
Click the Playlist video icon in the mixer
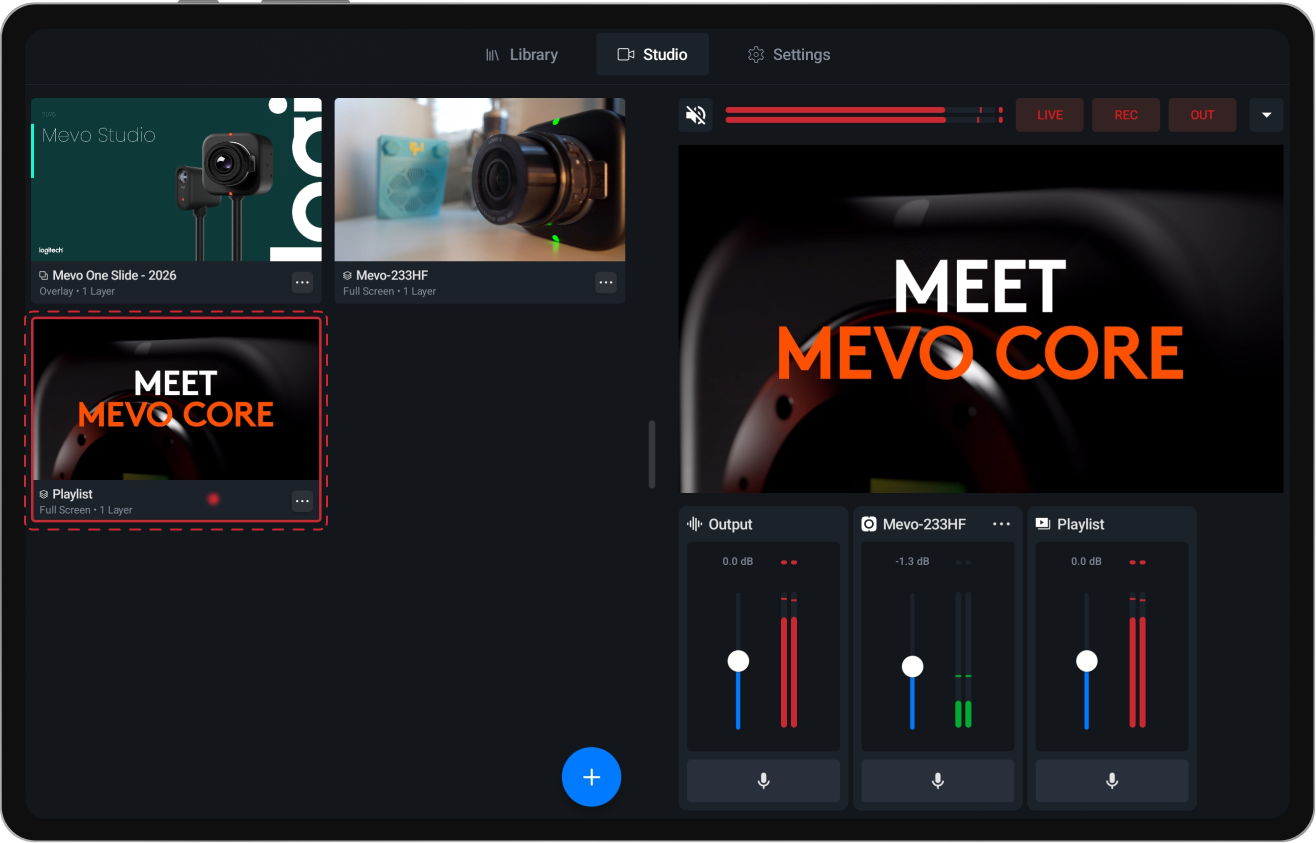tap(1042, 523)
